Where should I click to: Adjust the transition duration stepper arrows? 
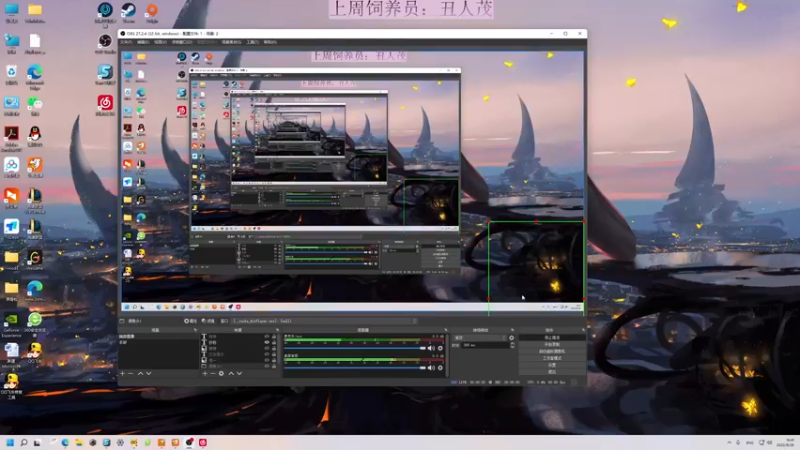pos(512,345)
